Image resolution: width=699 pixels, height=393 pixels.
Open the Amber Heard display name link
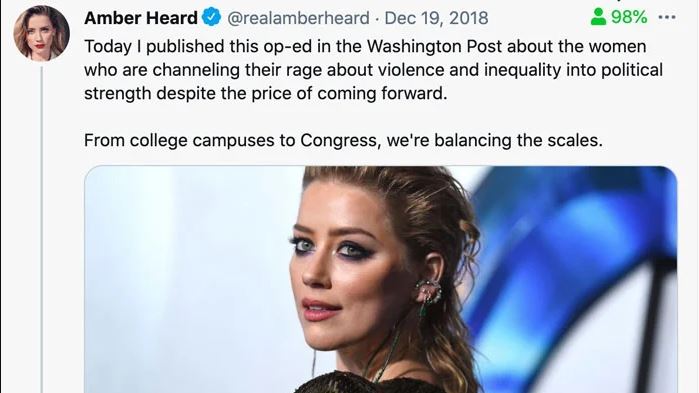tap(141, 18)
